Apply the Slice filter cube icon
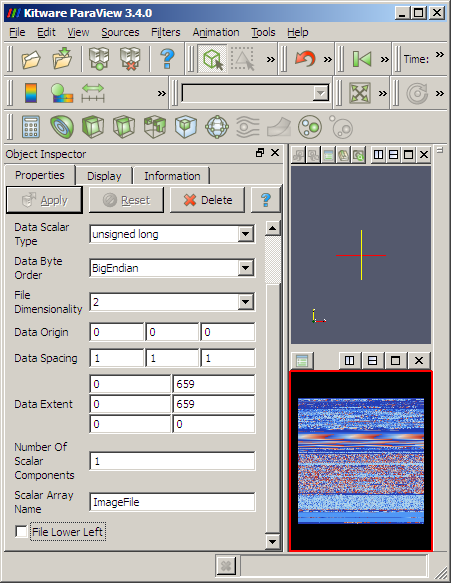The image size is (451, 583). (x=123, y=127)
